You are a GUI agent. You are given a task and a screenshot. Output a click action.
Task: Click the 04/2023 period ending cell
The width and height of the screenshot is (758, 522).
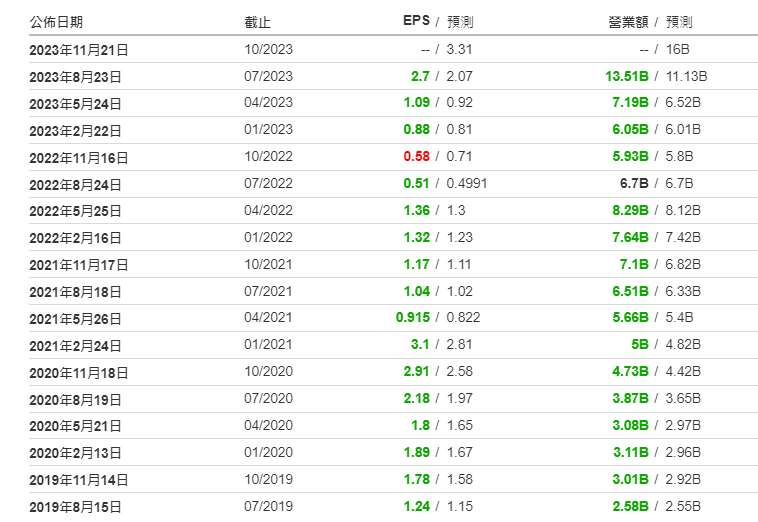point(268,103)
